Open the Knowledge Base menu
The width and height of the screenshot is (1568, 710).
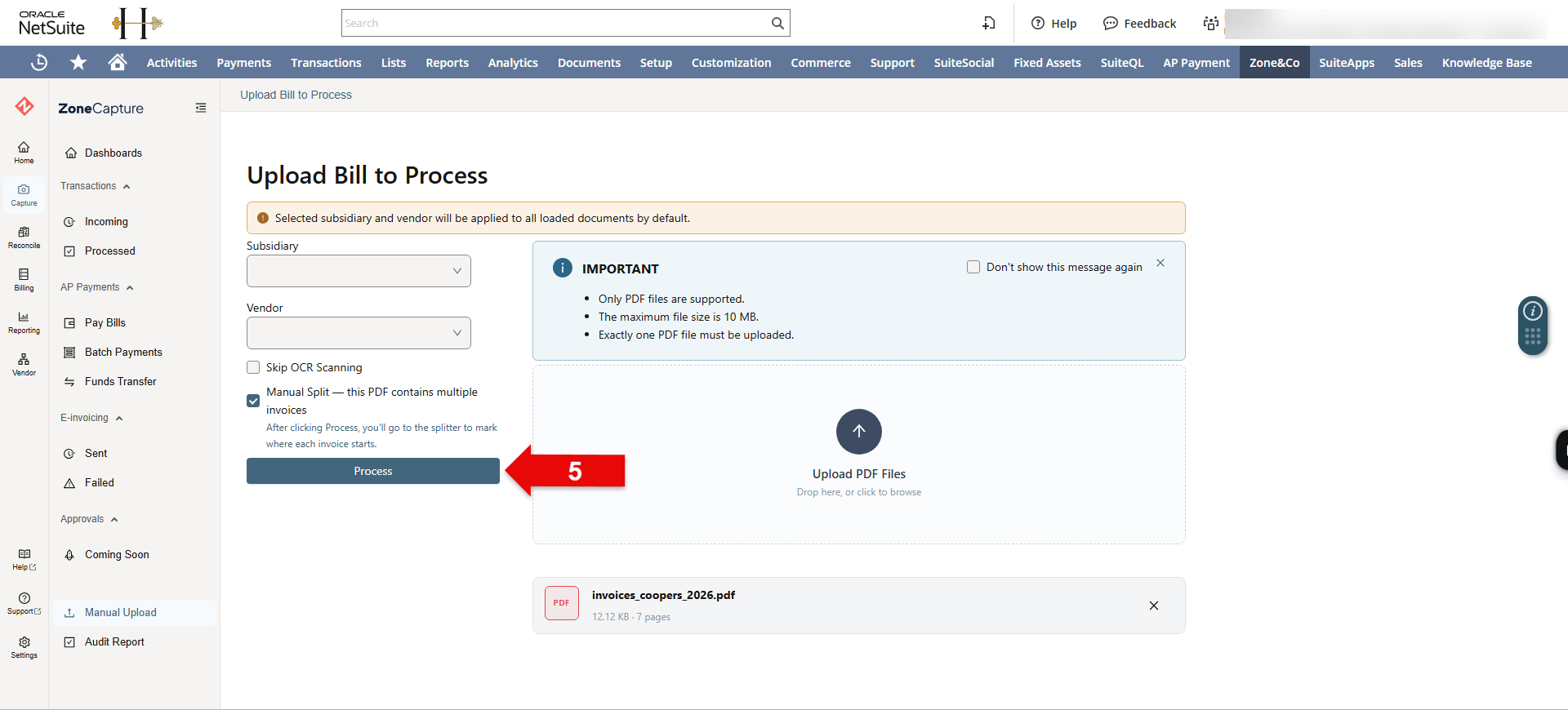click(x=1486, y=62)
